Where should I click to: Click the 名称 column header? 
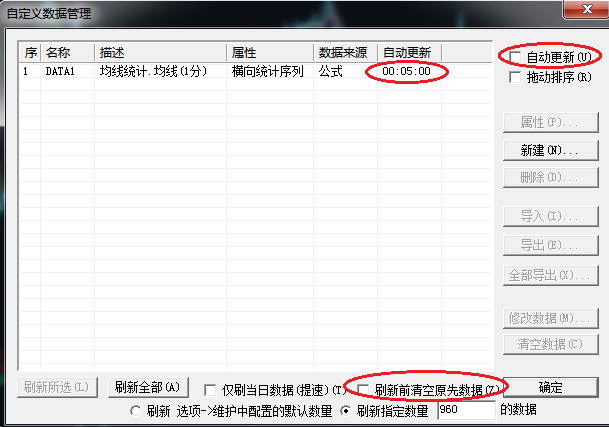point(68,52)
